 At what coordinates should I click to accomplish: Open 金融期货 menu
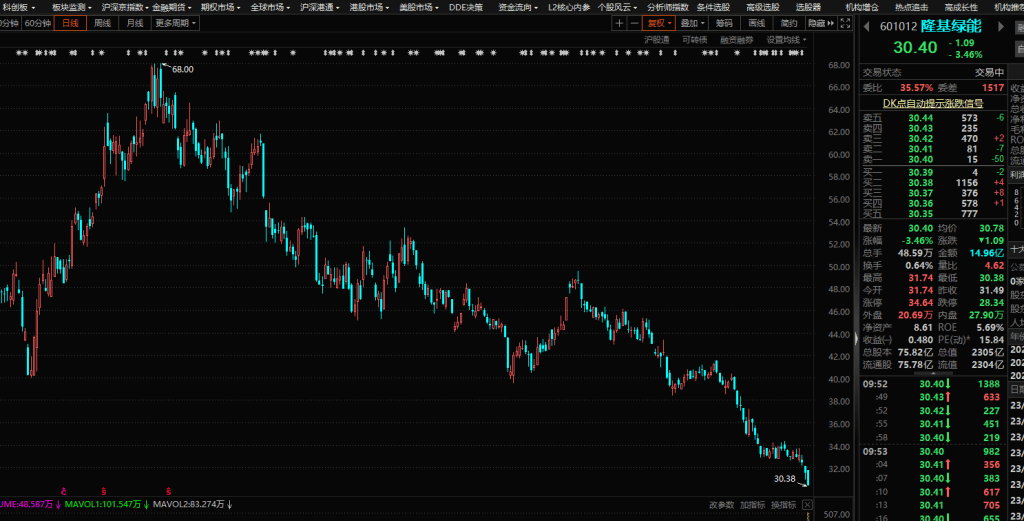pos(172,7)
